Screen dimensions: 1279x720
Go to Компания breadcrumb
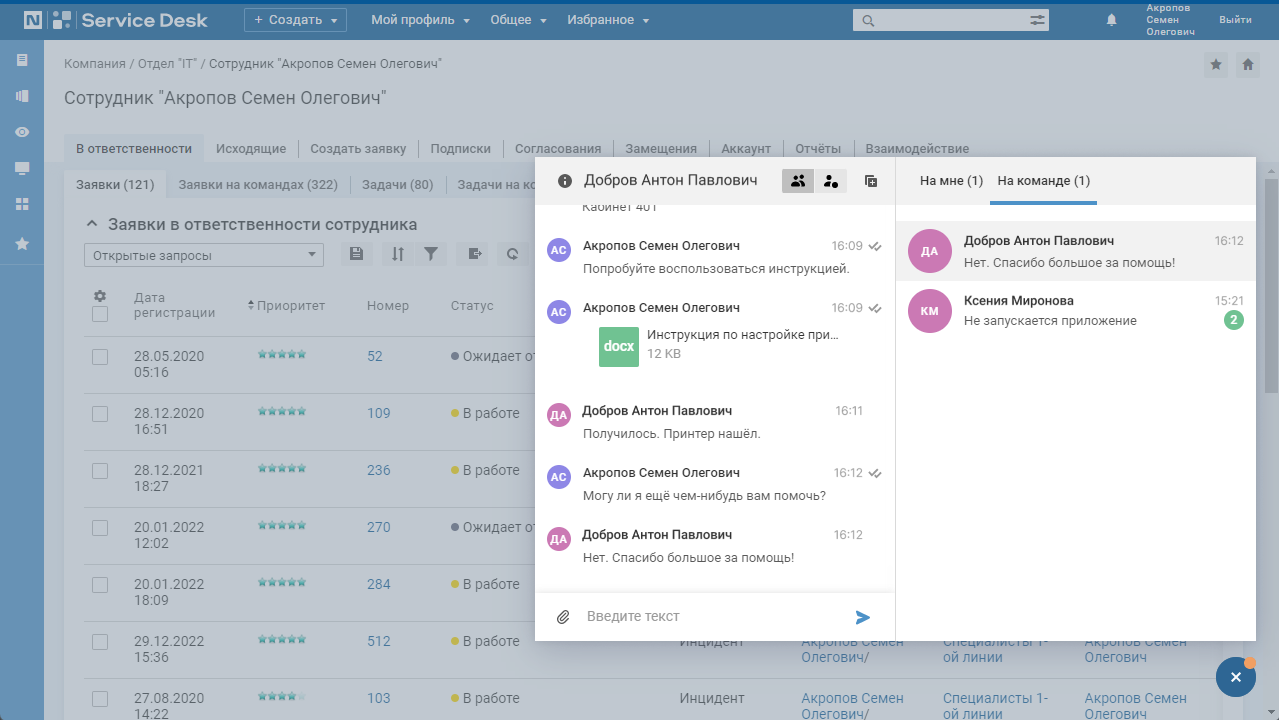(x=95, y=63)
